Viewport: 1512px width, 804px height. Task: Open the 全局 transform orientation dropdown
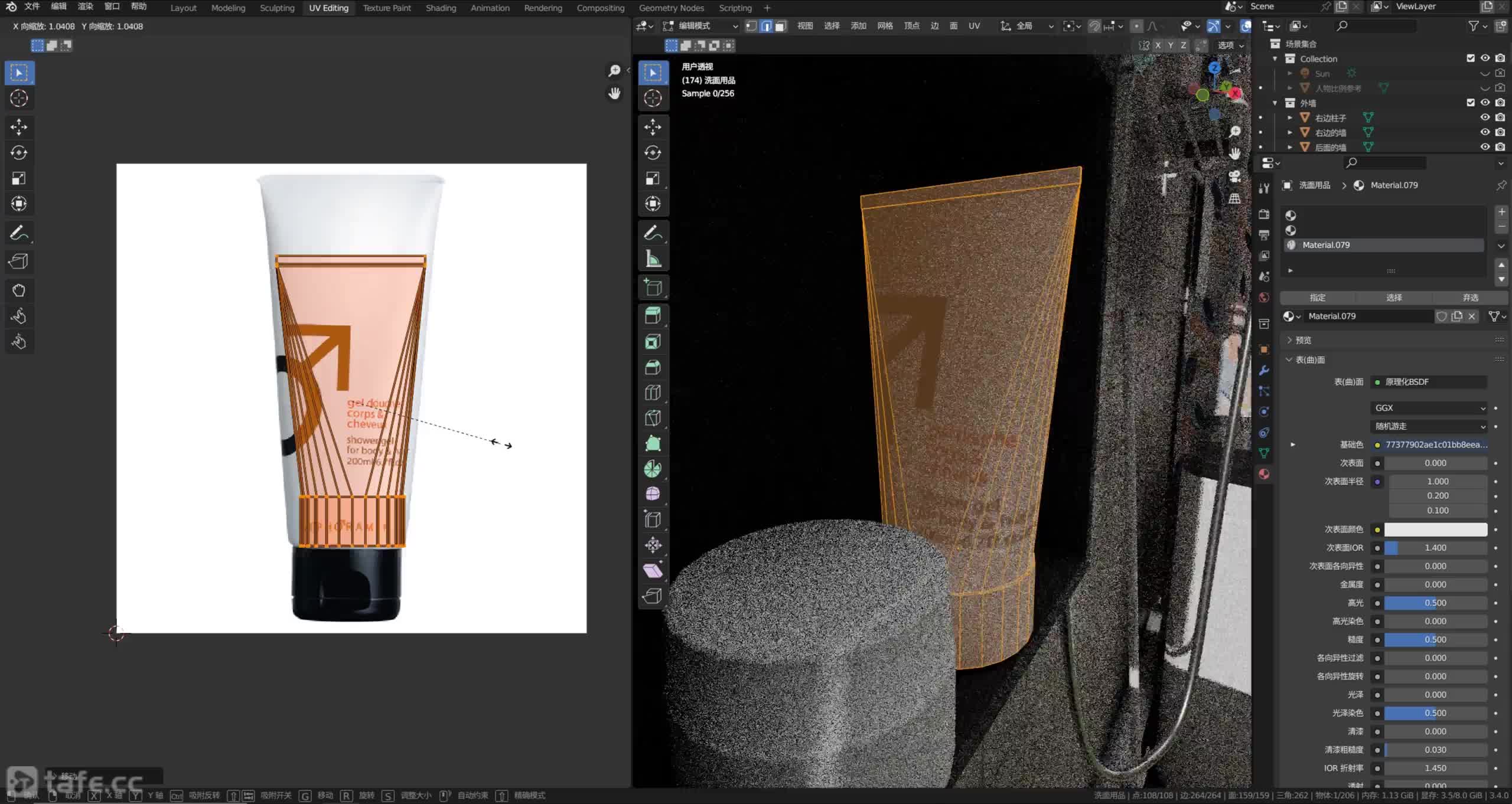pyautogui.click(x=1027, y=26)
